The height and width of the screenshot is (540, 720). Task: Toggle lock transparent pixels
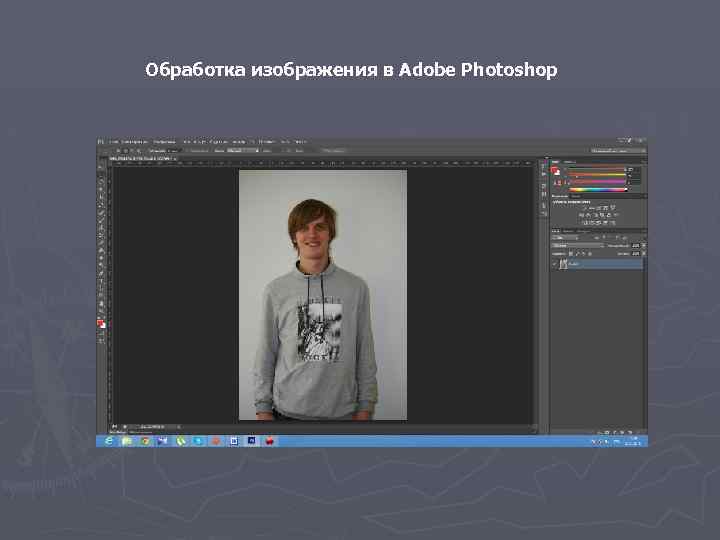[x=571, y=253]
